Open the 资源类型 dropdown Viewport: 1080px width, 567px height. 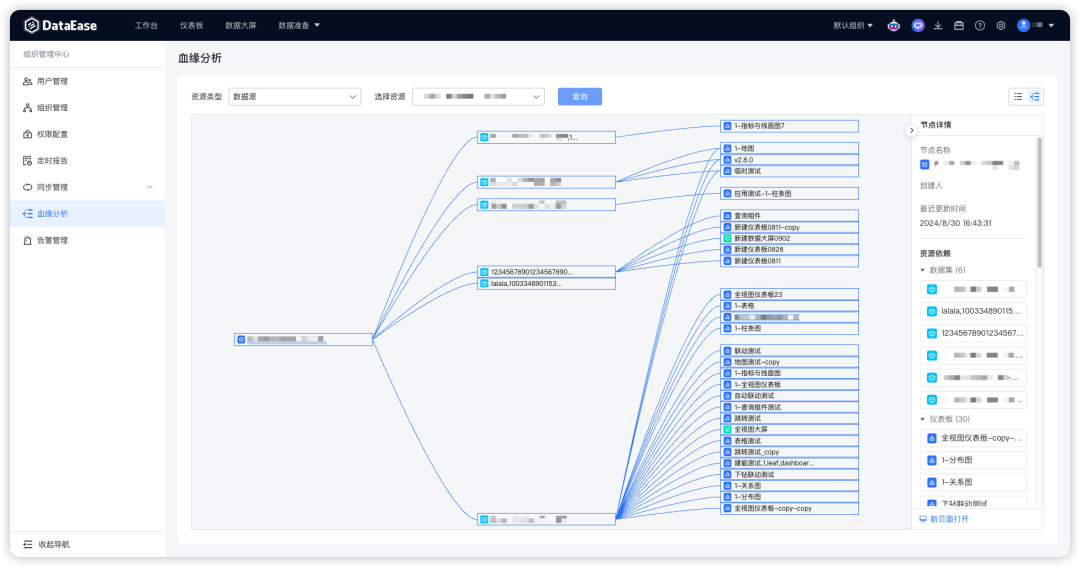[295, 96]
